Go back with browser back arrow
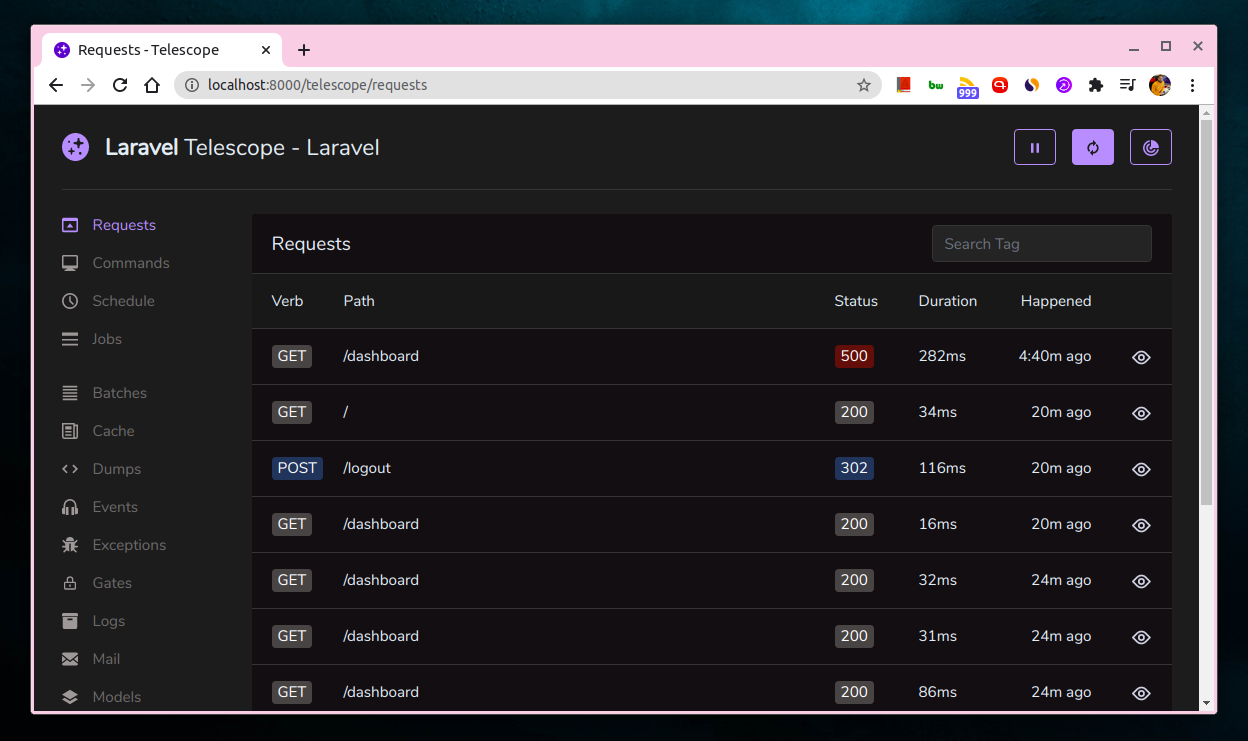Viewport: 1248px width, 741px height. pos(56,85)
